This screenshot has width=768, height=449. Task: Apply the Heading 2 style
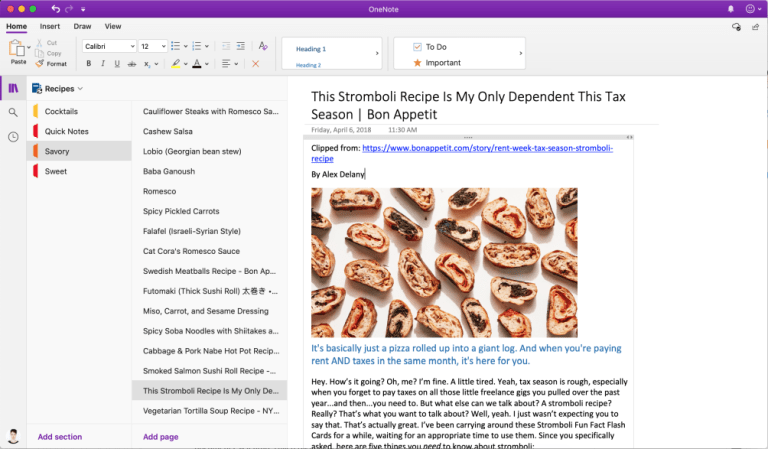[x=308, y=65]
